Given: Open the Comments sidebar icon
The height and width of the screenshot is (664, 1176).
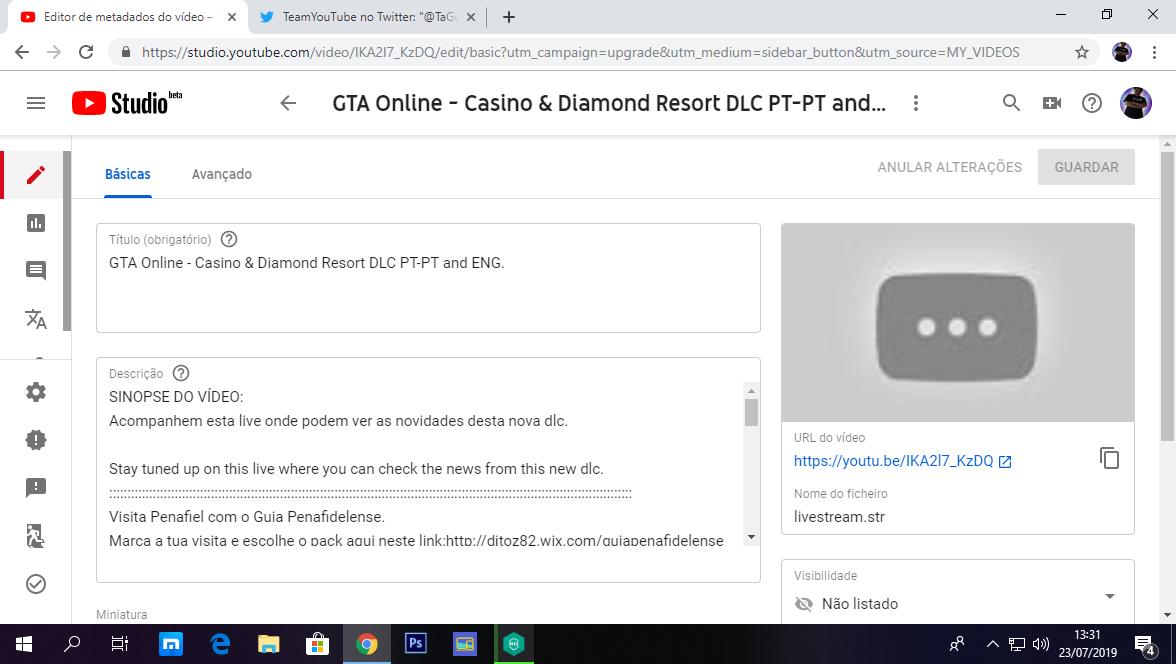Looking at the screenshot, I should (36, 270).
